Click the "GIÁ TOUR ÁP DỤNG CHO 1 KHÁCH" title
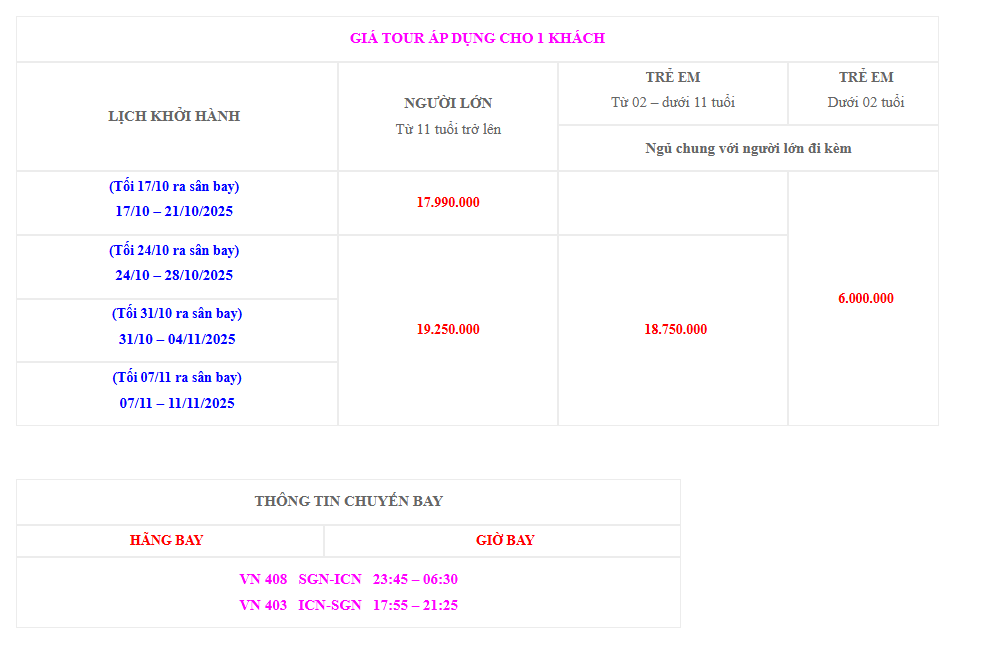Viewport: 987px width, 656px height. pos(477,38)
